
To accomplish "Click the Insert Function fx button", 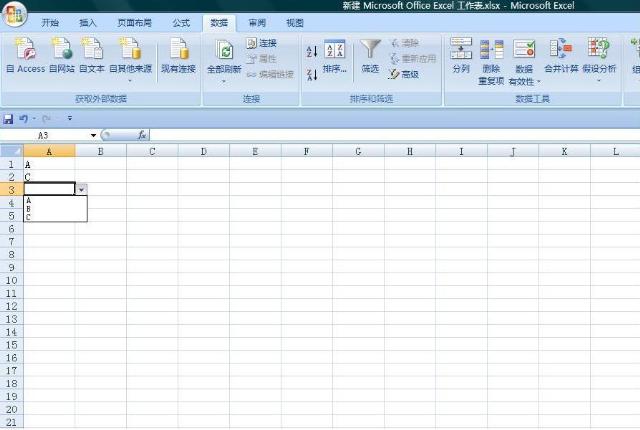I will (x=142, y=135).
